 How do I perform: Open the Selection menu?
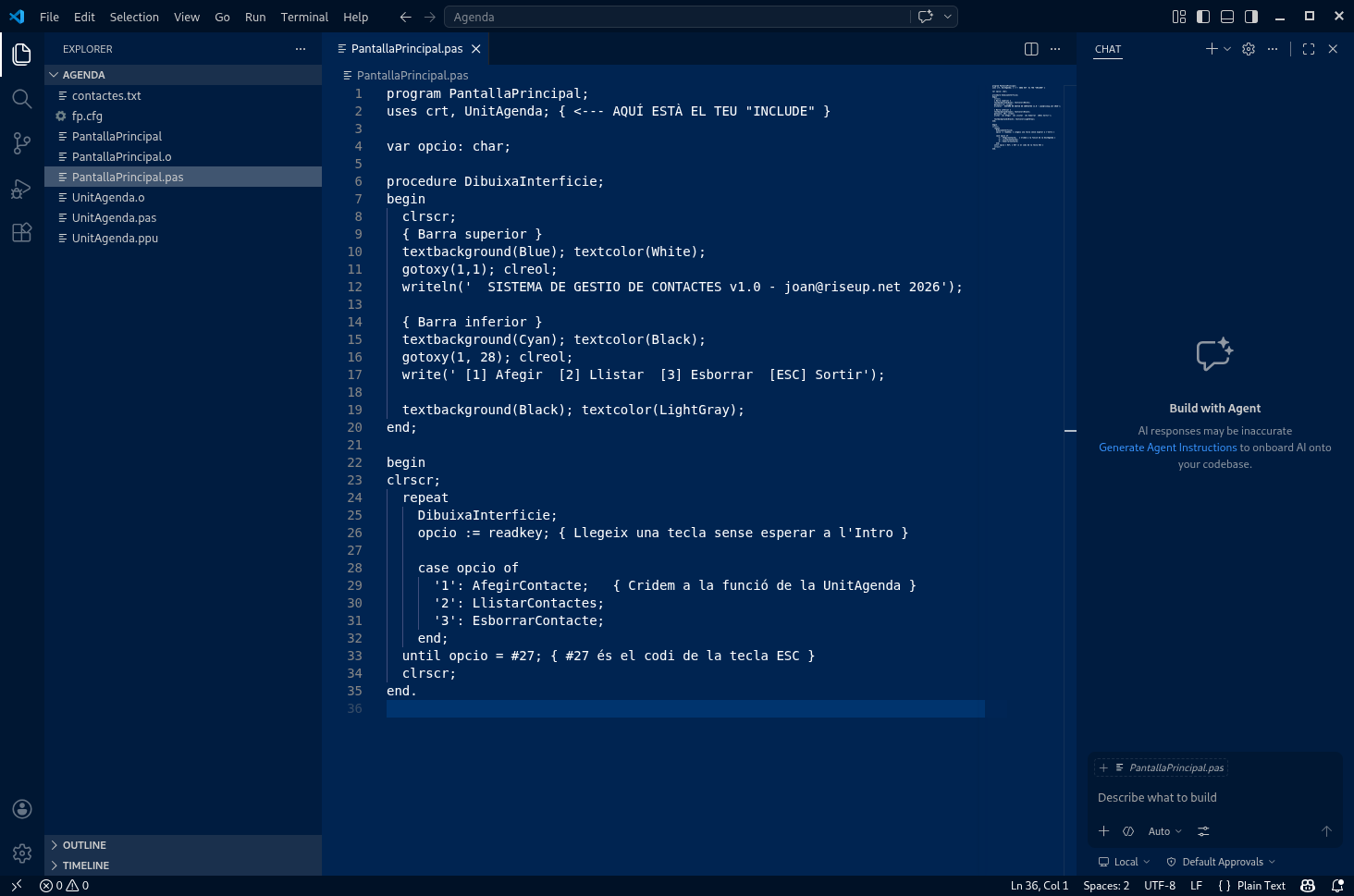click(134, 17)
